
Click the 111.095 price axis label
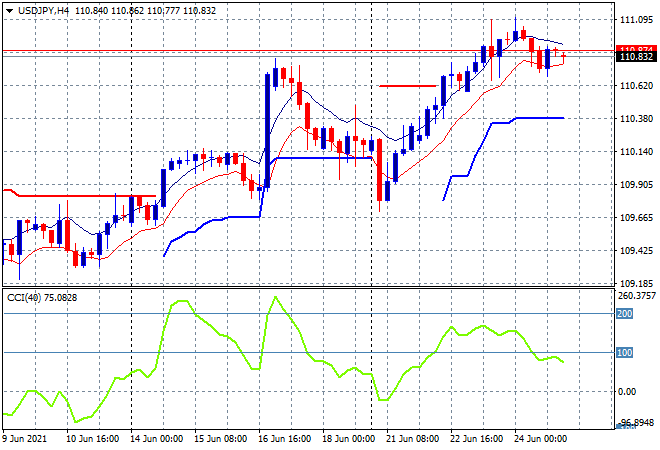pyautogui.click(x=636, y=19)
